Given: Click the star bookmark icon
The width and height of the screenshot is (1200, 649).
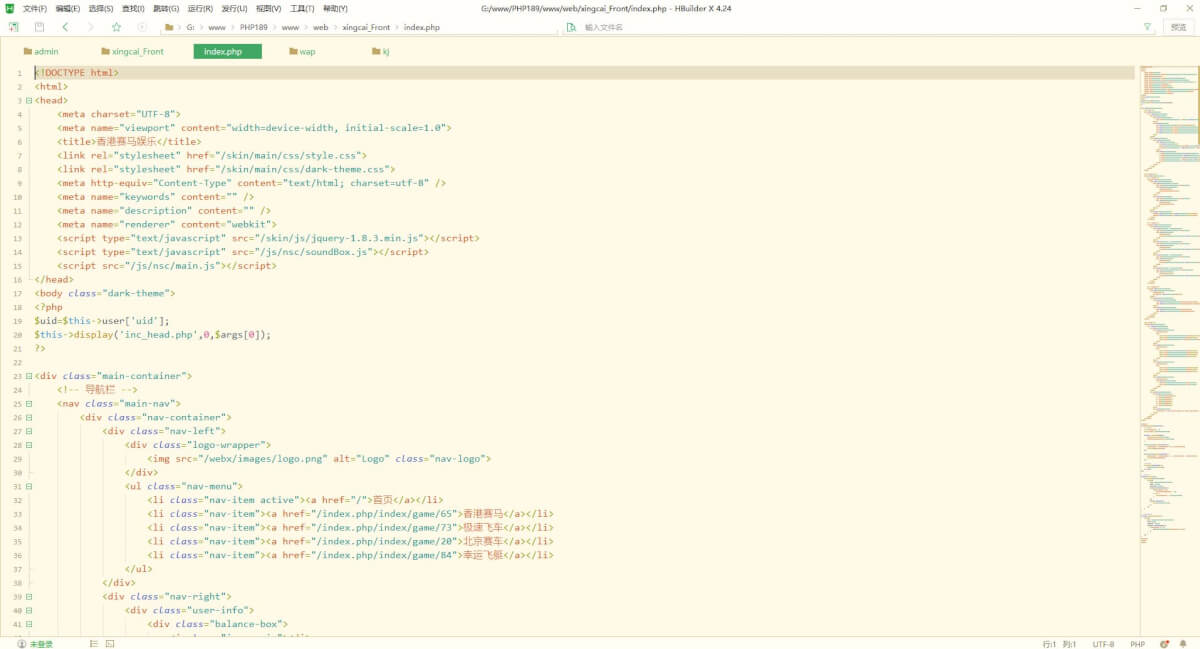Looking at the screenshot, I should click(x=116, y=27).
